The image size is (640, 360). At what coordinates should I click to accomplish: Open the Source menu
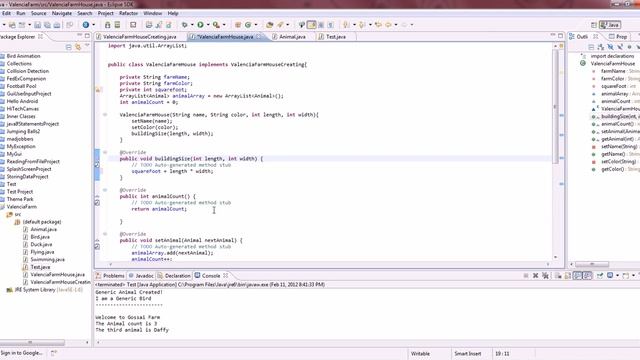(39, 13)
